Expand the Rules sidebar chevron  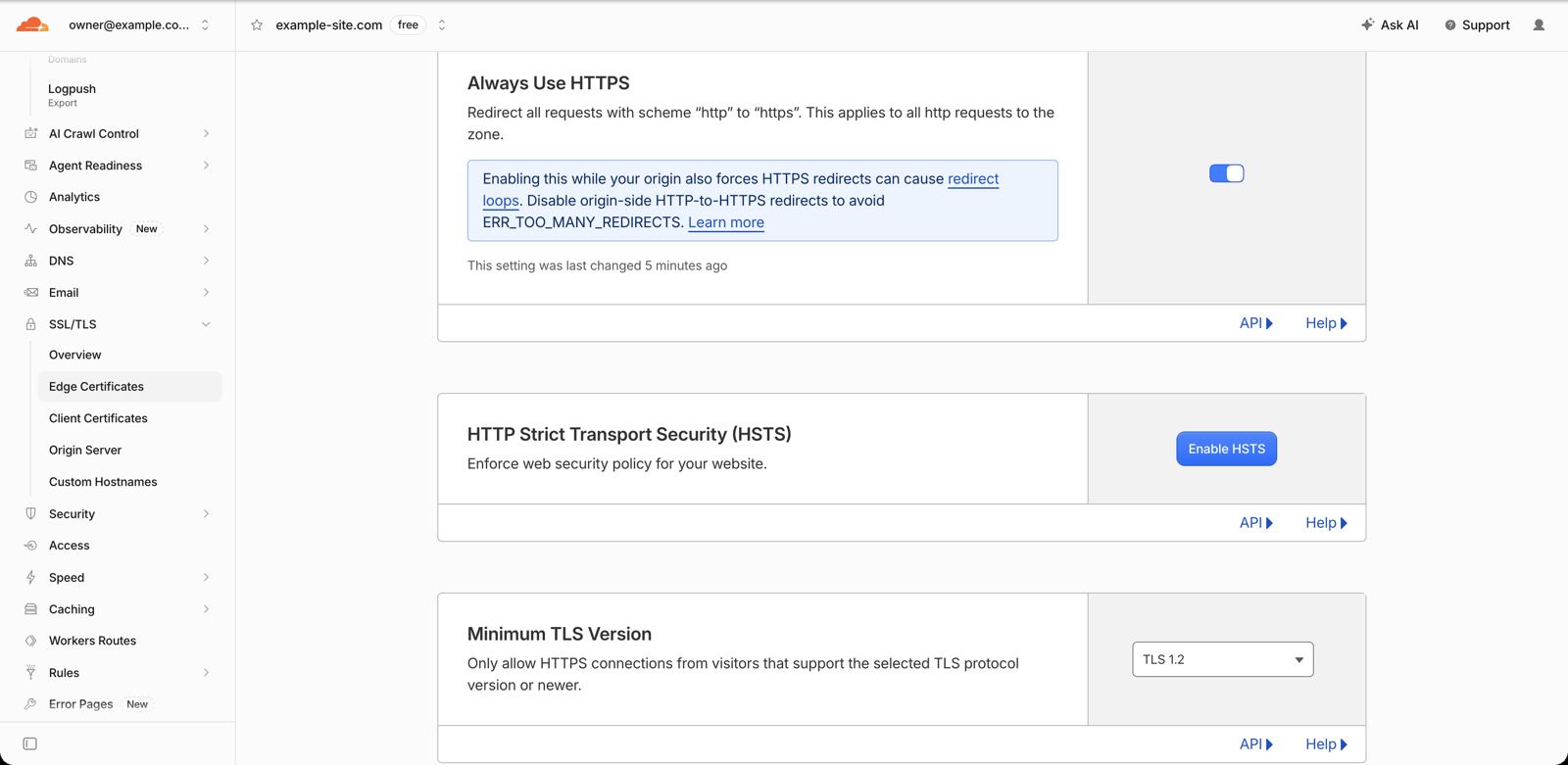pos(206,672)
